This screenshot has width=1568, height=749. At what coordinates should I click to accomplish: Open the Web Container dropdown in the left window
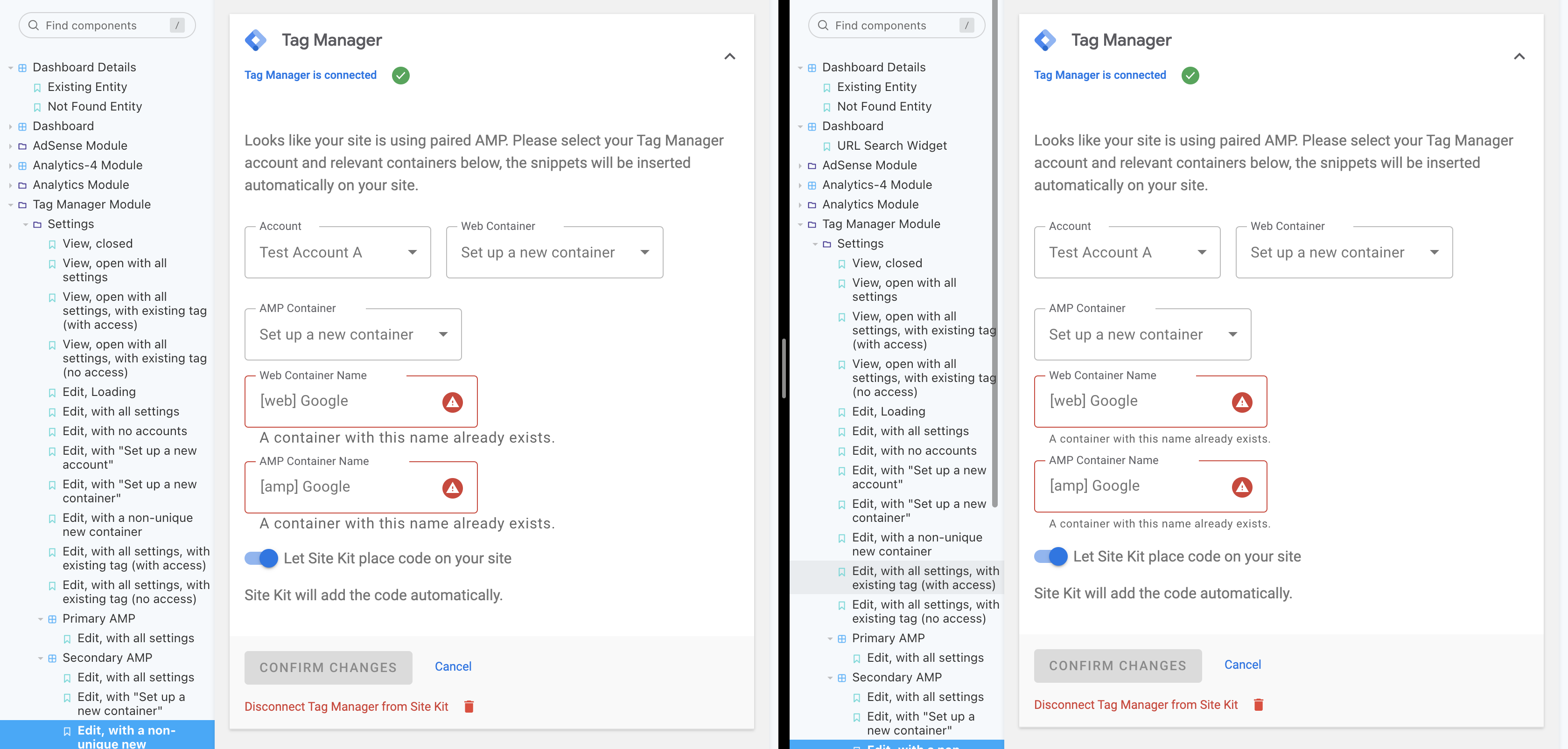(554, 252)
